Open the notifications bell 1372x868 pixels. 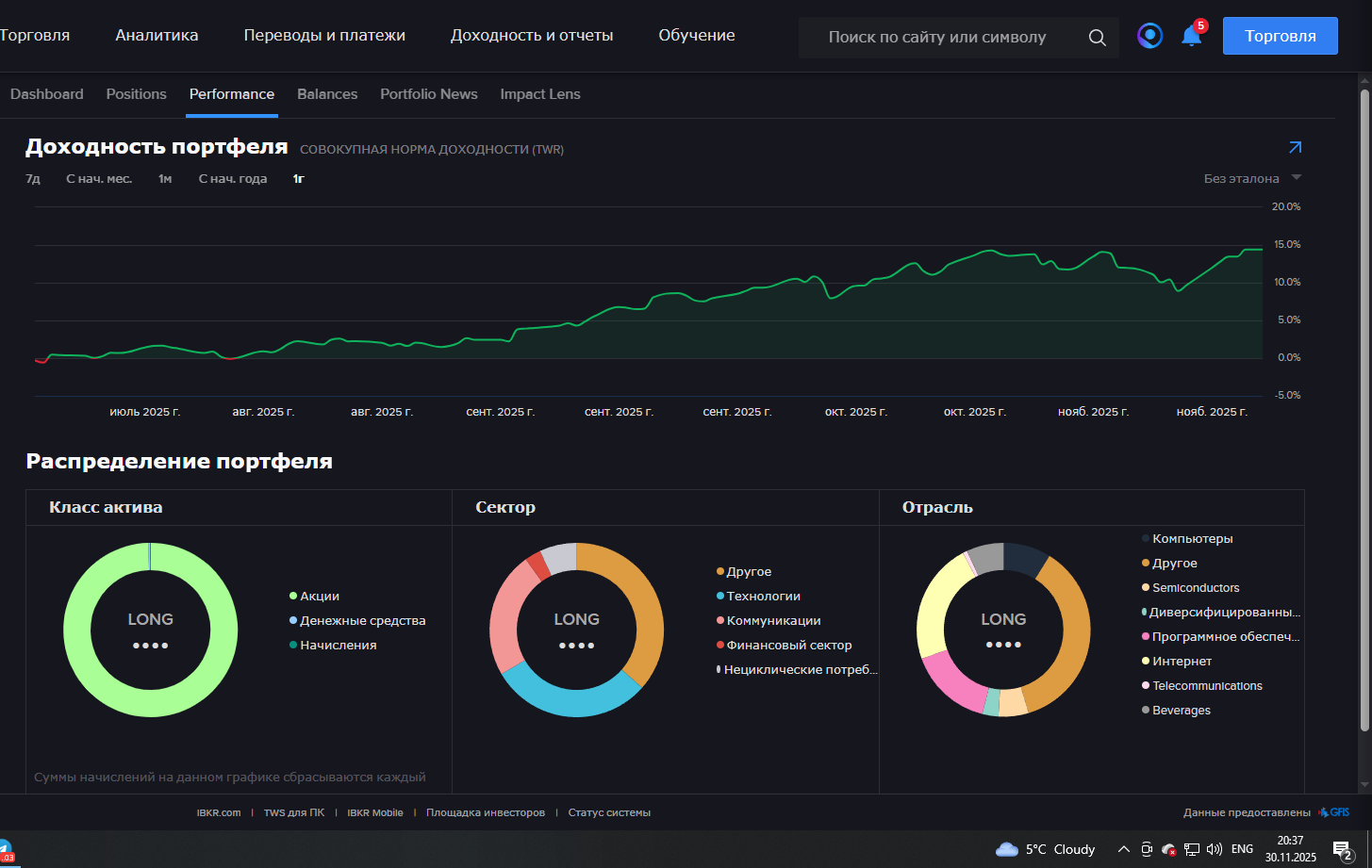(x=1191, y=37)
